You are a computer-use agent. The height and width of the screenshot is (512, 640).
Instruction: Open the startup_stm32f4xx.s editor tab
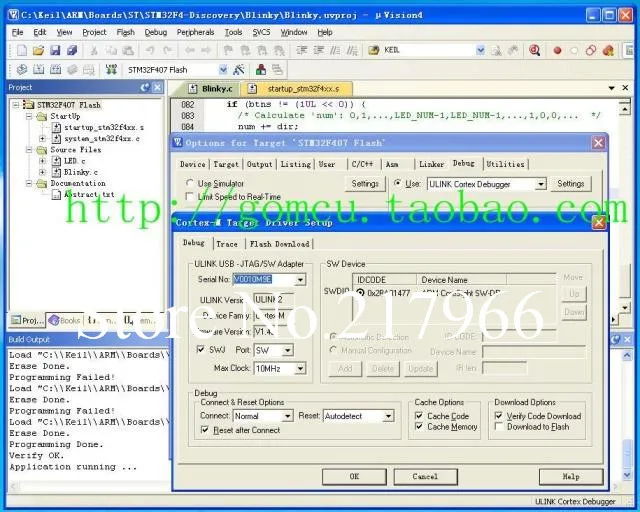click(296, 89)
